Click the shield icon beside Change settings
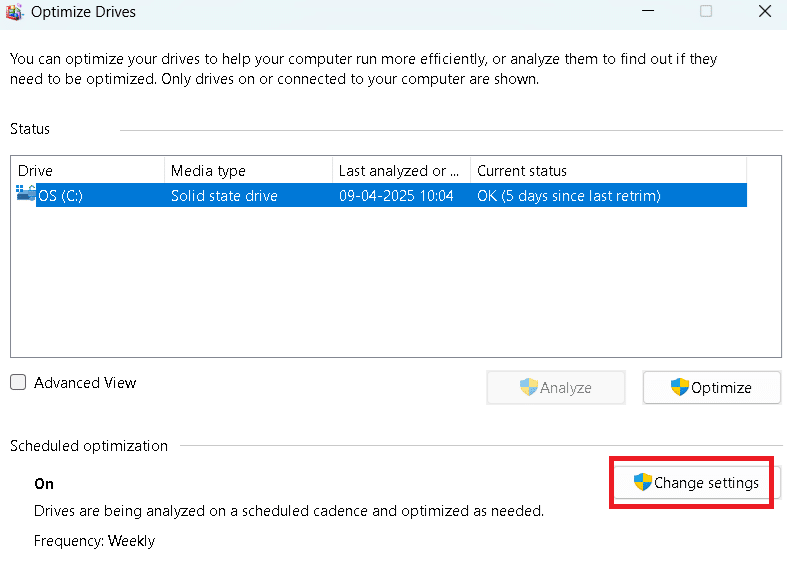 click(643, 483)
